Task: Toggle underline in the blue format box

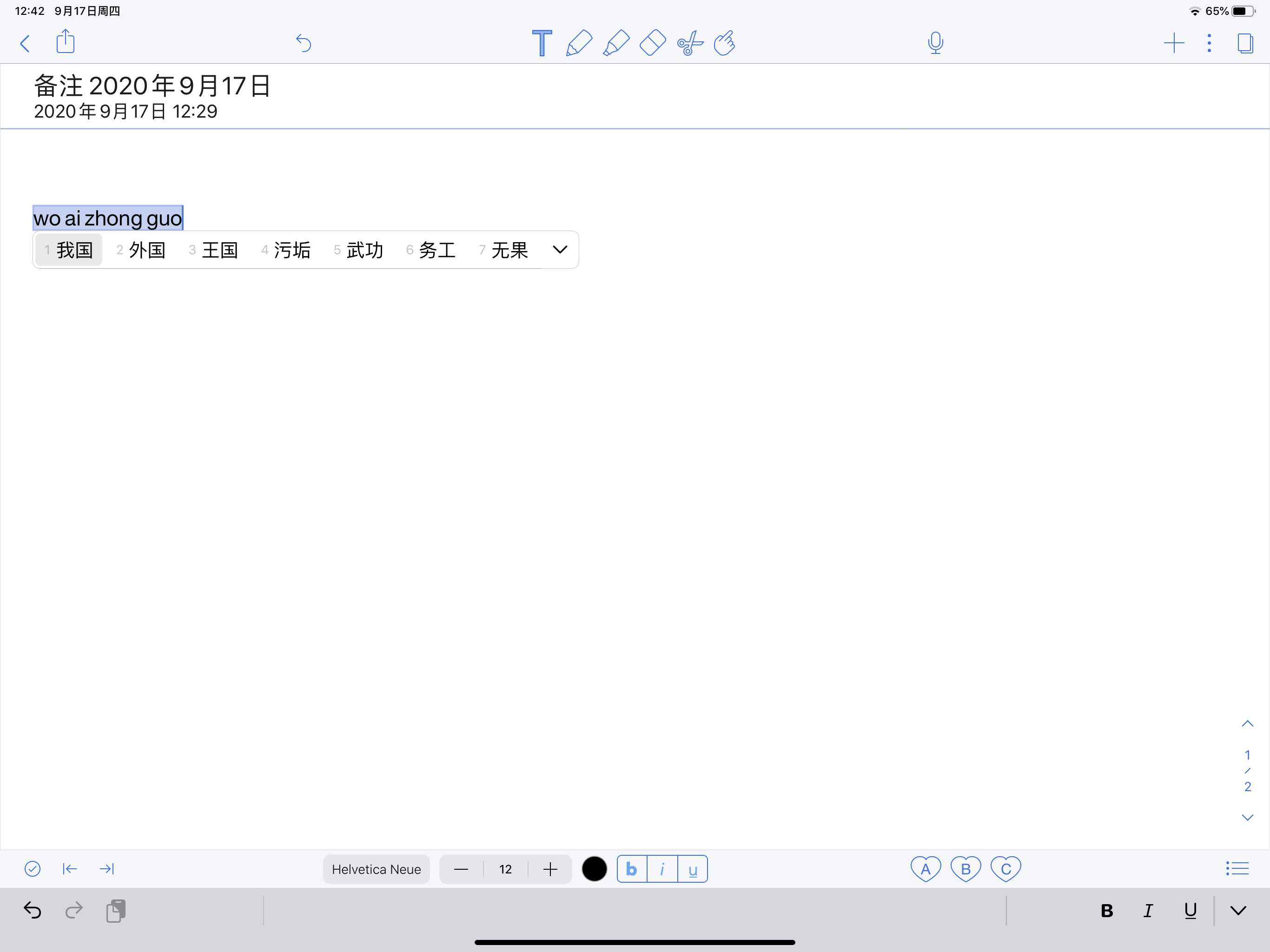Action: click(x=693, y=869)
